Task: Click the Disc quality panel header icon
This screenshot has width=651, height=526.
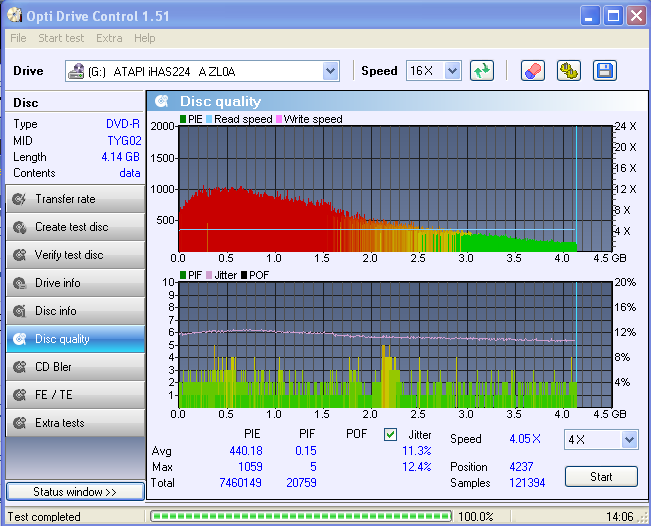Action: tap(162, 101)
